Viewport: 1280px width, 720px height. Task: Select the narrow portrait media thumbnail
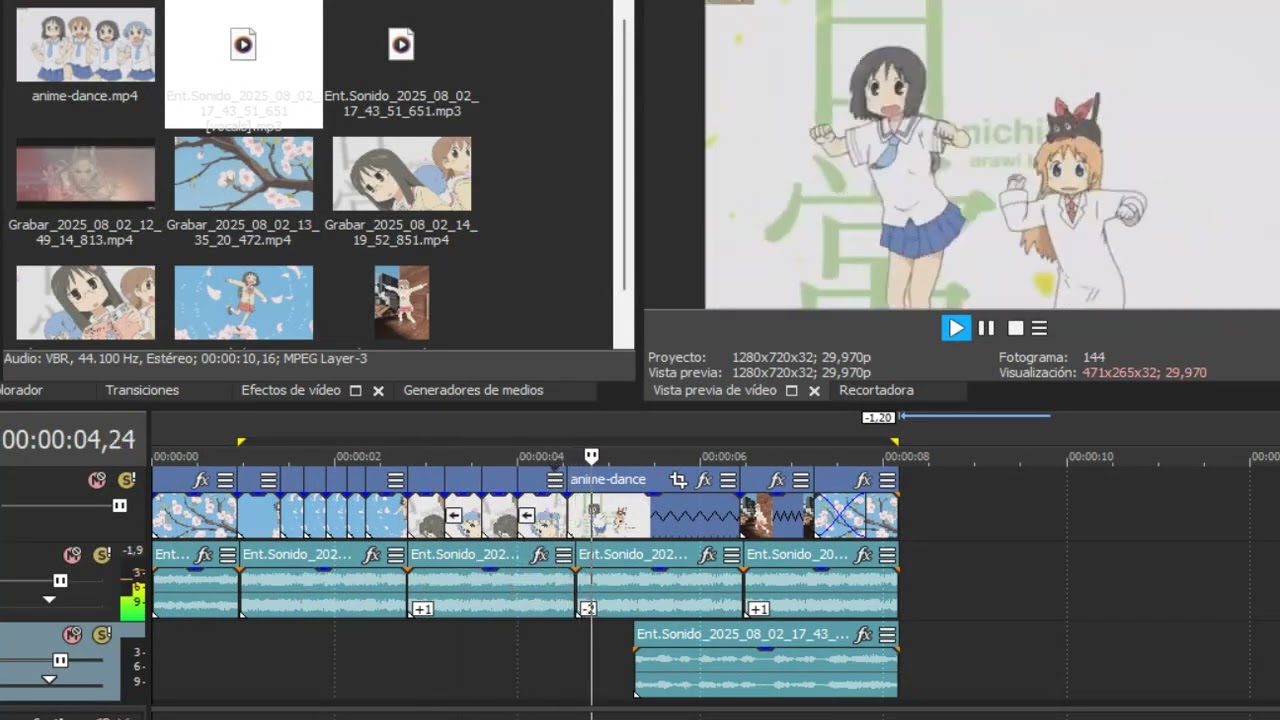click(x=401, y=302)
